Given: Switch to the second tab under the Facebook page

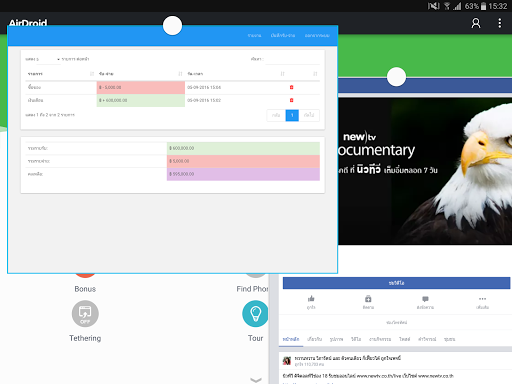Looking at the screenshot, I should pos(314,339).
